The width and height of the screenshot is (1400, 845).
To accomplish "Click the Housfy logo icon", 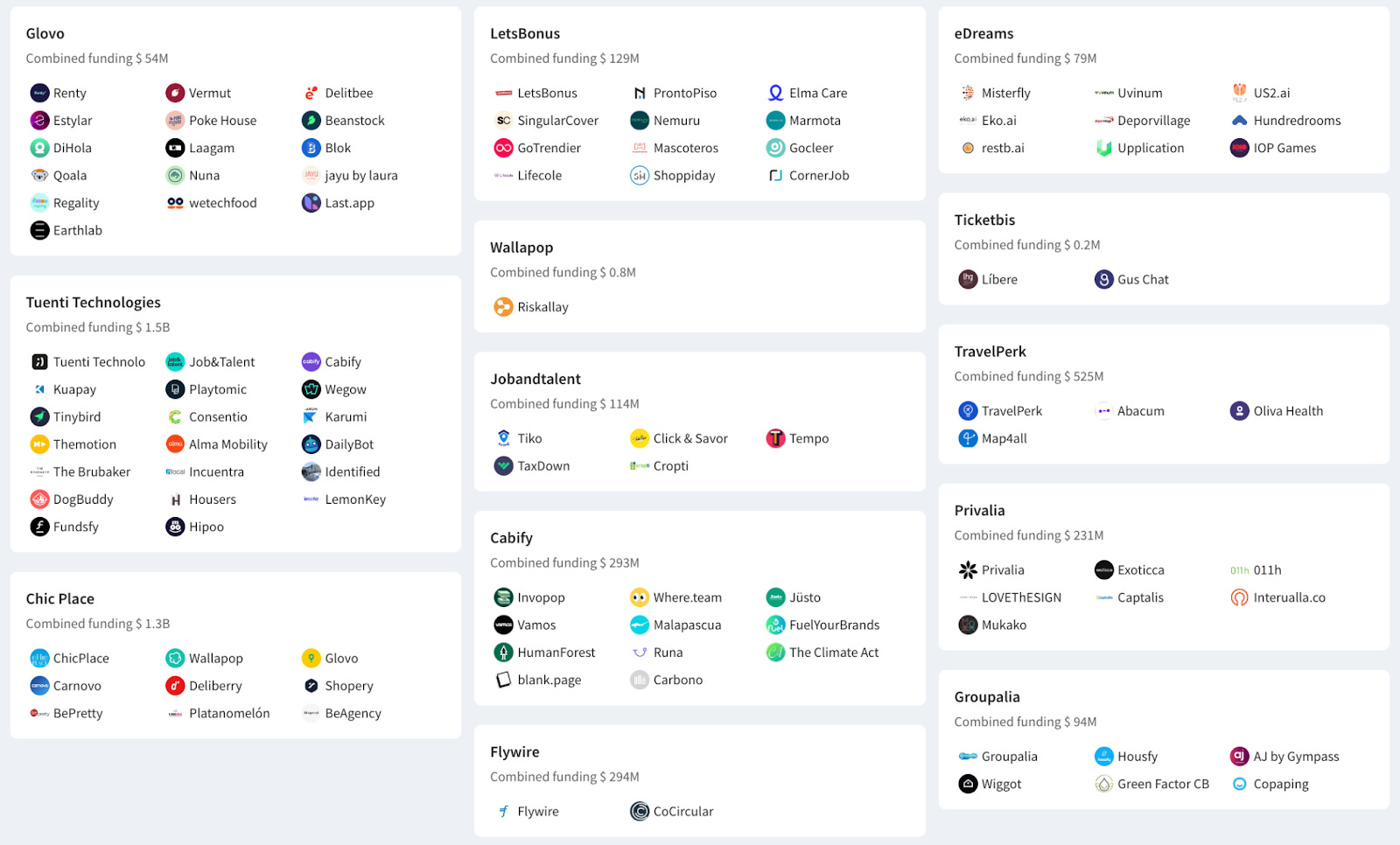I will [1103, 757].
